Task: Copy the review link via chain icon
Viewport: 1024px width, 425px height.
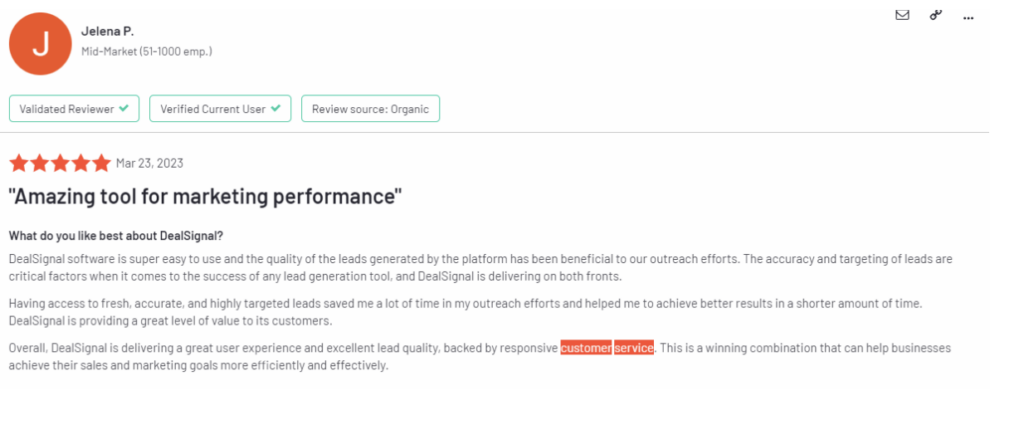Action: coord(936,15)
